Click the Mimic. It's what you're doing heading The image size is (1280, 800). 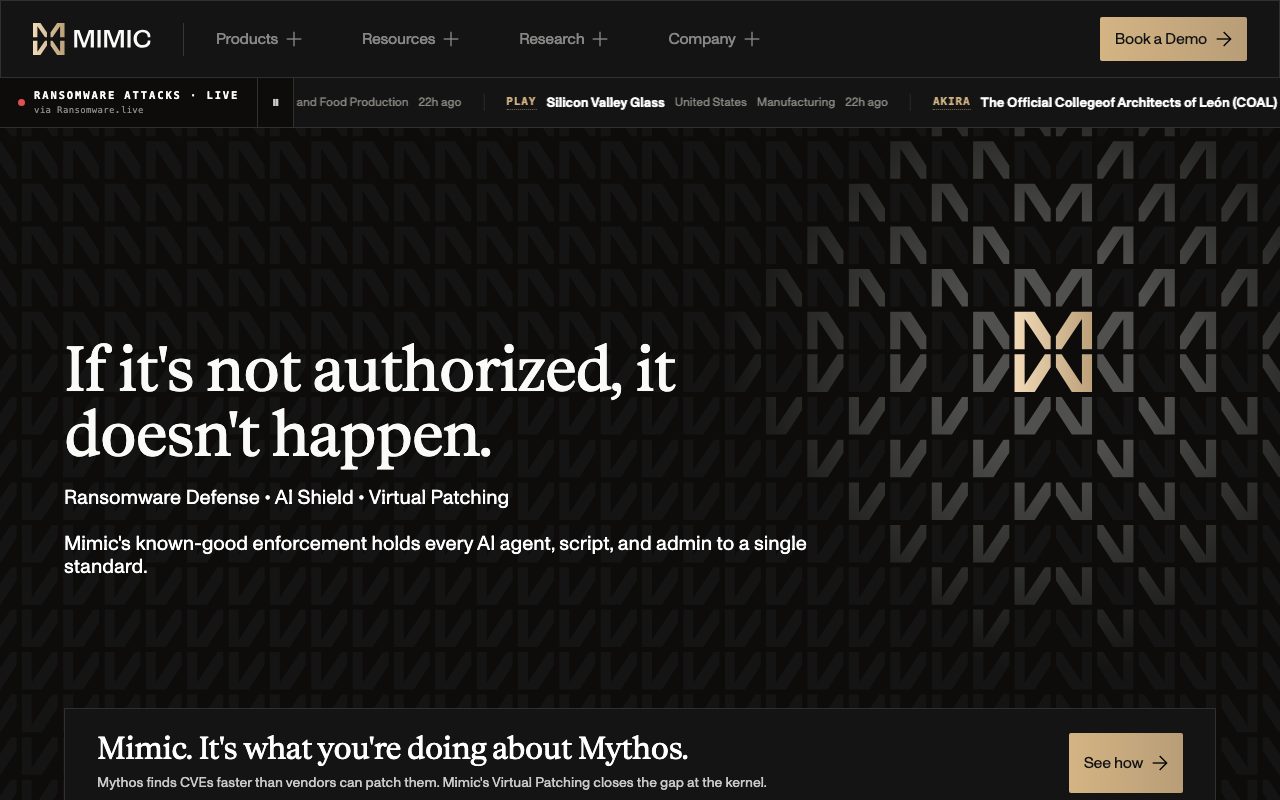click(392, 748)
